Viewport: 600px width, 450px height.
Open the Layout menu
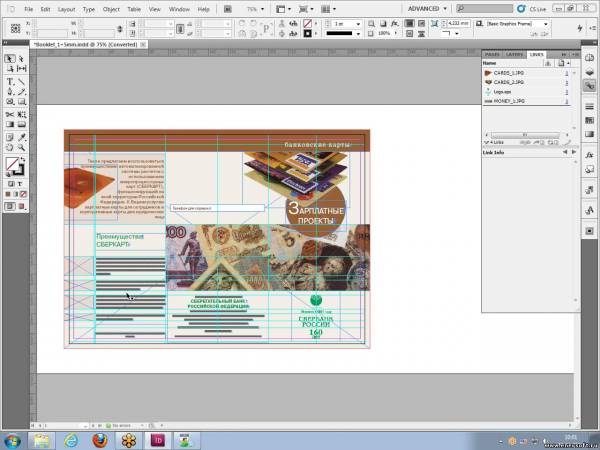point(66,9)
